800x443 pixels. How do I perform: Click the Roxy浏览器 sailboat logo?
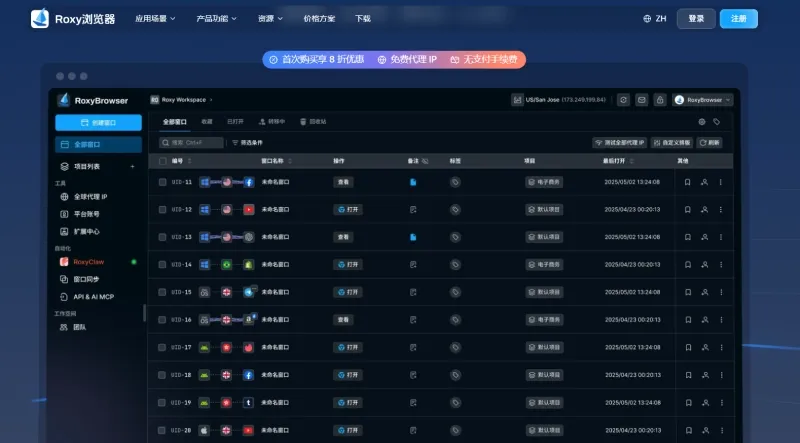pos(40,18)
